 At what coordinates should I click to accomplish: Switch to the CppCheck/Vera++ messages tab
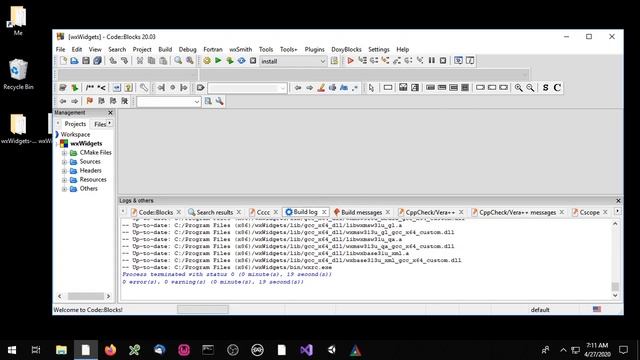(517, 212)
